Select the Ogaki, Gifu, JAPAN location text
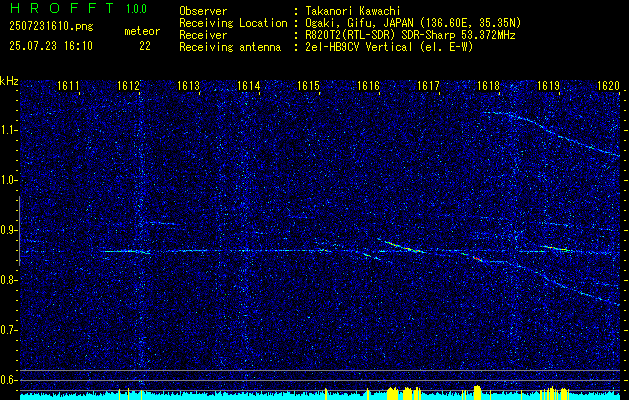 pos(413,23)
